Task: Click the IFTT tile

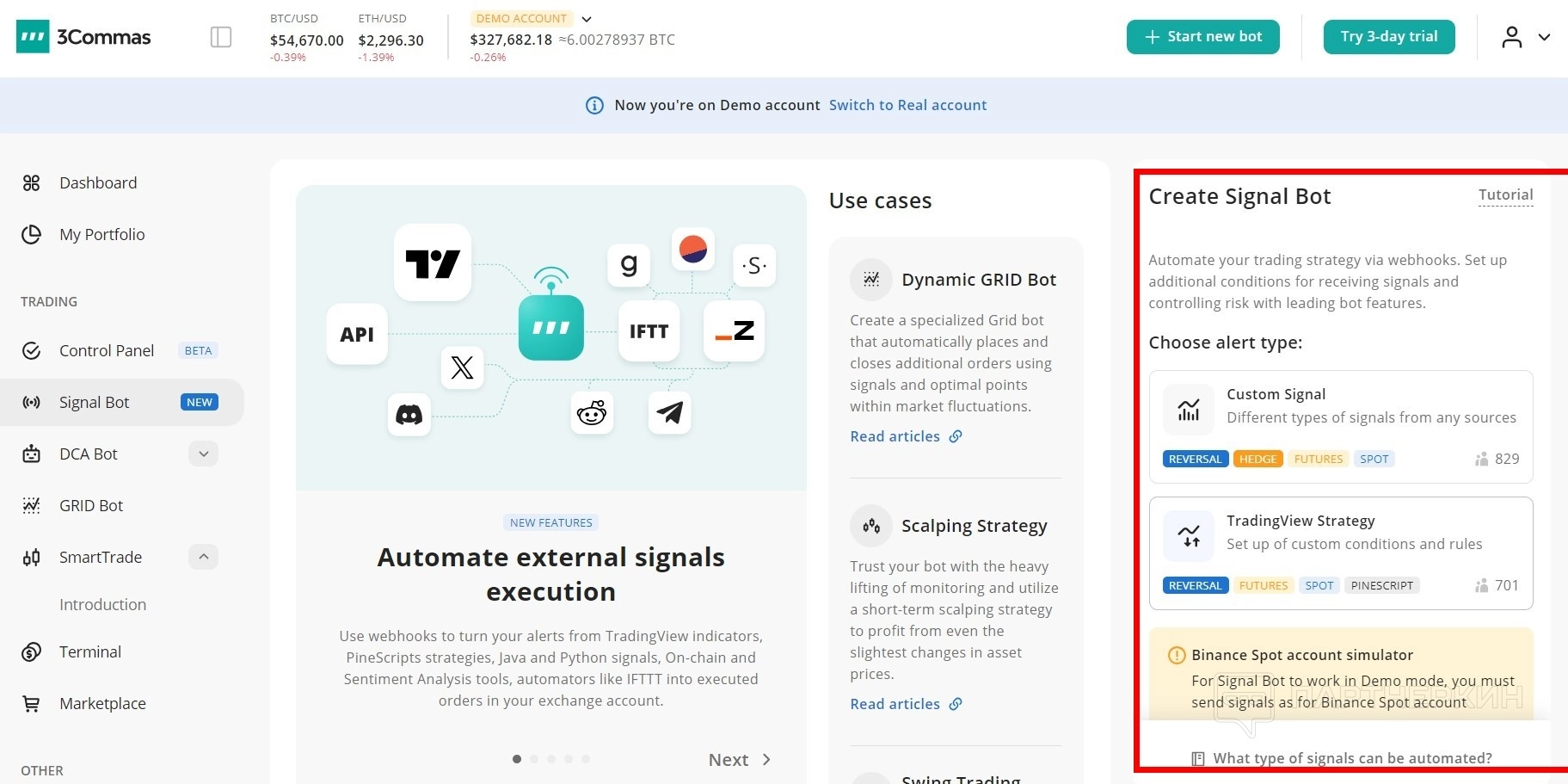Action: 649,331
